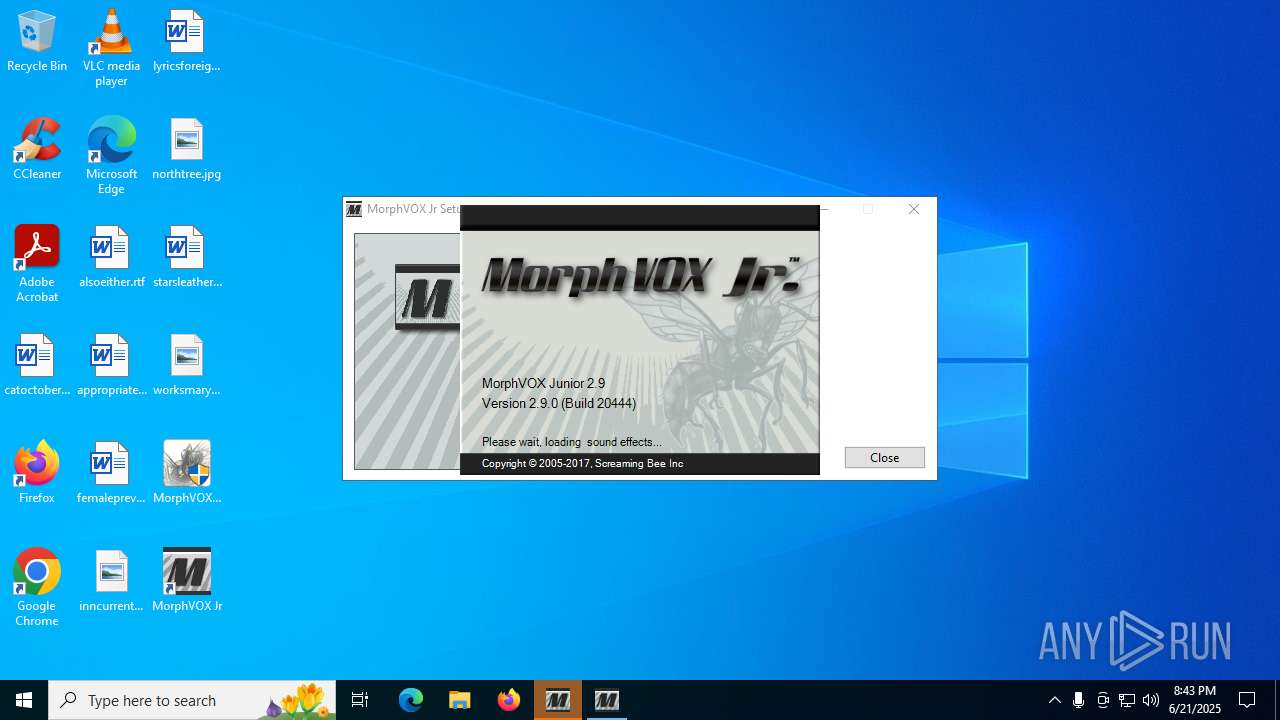1280x720 pixels.
Task: Open the Windows Start menu
Action: [24, 700]
